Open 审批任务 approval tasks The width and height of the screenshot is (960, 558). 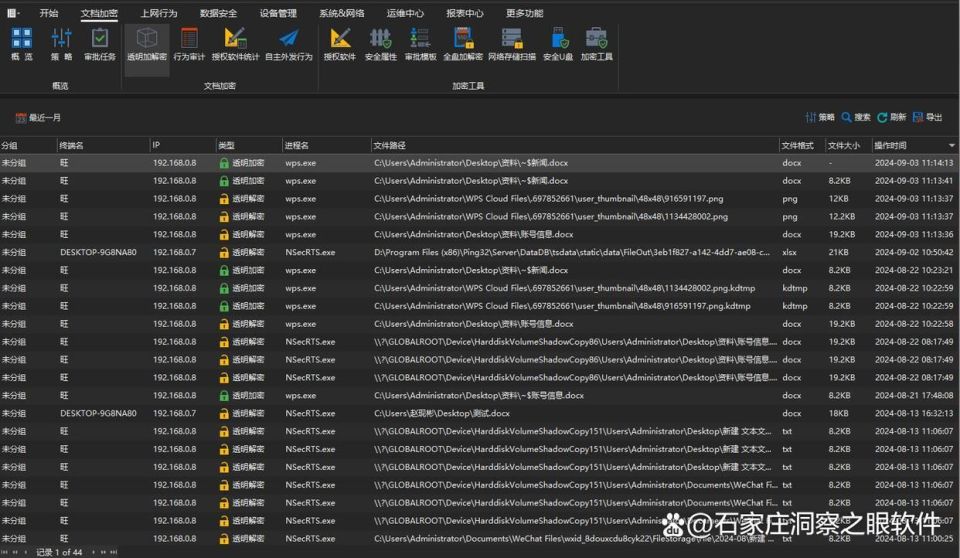pyautogui.click(x=100, y=44)
